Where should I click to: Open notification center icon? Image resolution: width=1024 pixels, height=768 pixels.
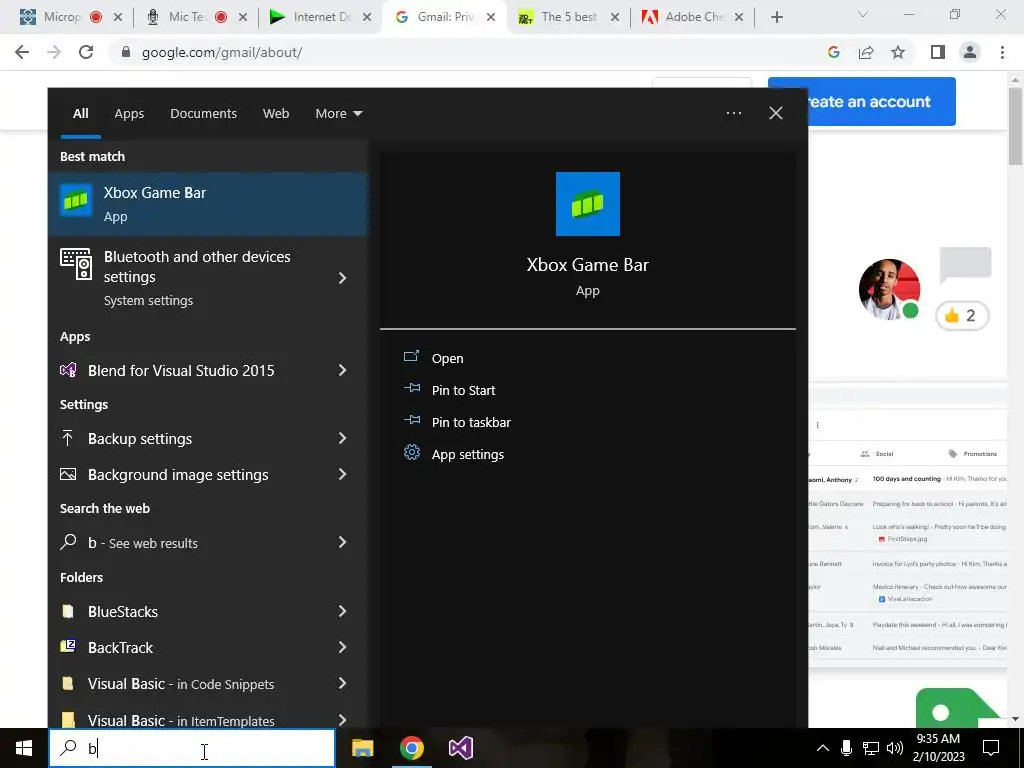click(x=991, y=748)
